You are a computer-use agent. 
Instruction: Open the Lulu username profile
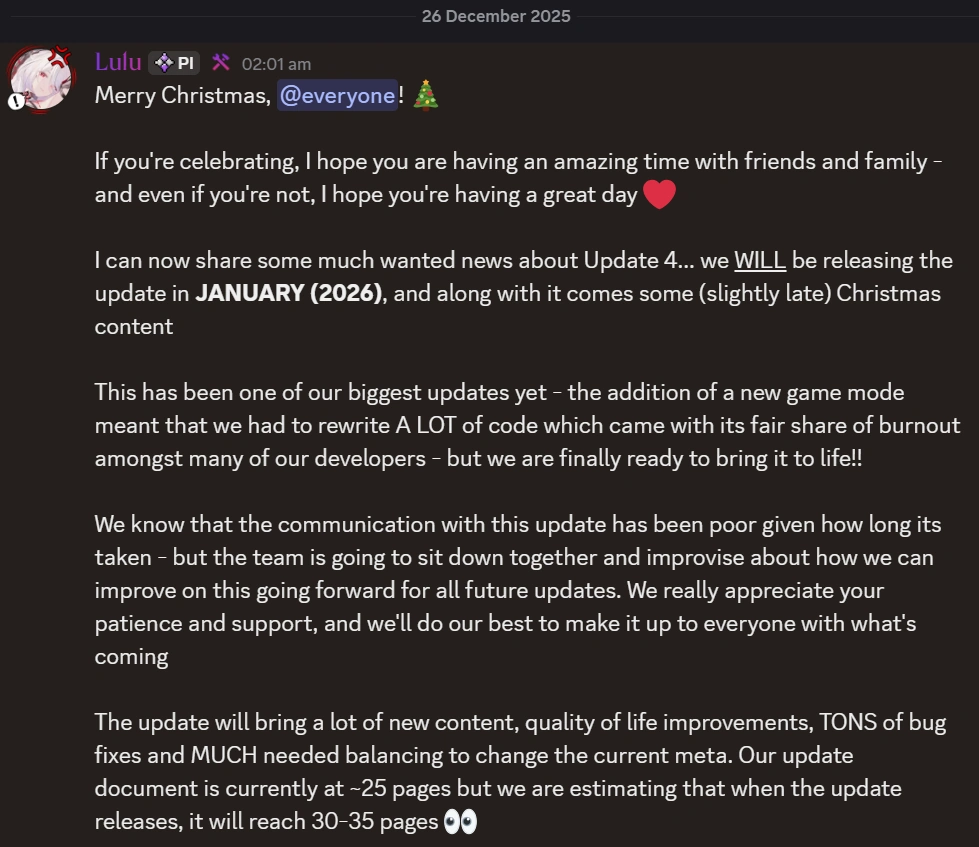[118, 62]
